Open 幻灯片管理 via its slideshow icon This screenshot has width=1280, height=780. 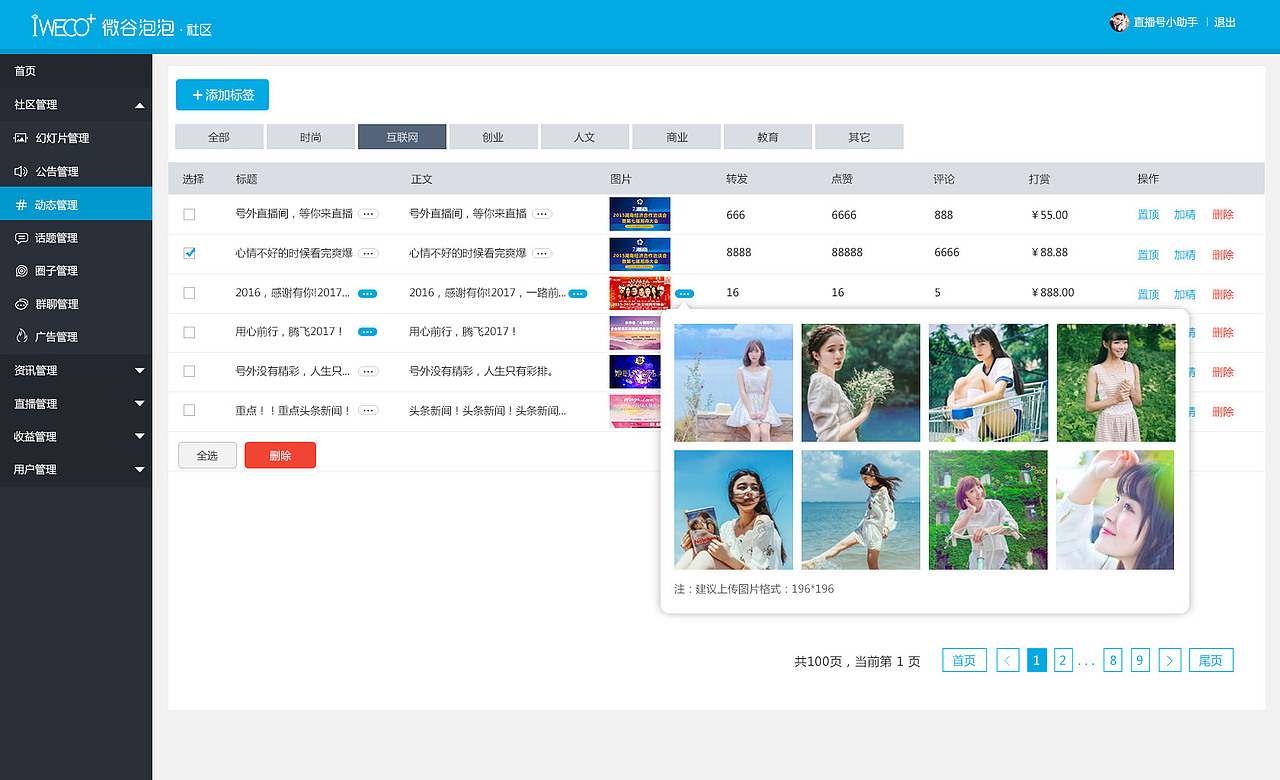(x=22, y=137)
